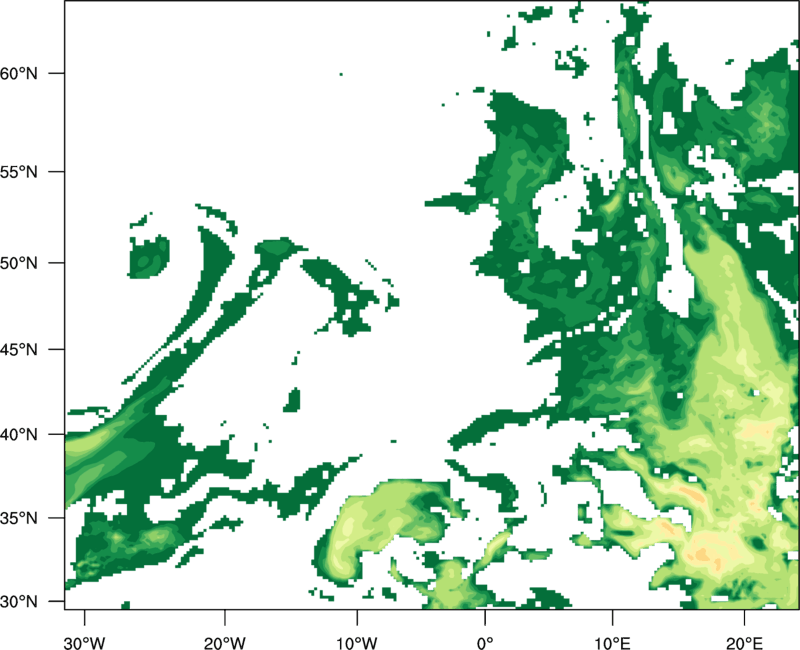
Task: Click the 30°W longitude label
Action: 85,643
